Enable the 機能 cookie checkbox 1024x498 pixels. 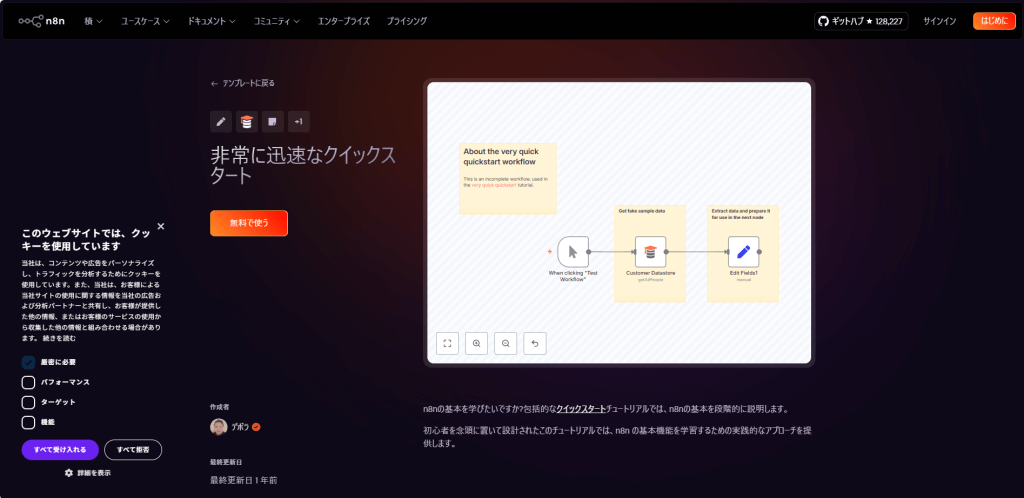click(x=28, y=422)
